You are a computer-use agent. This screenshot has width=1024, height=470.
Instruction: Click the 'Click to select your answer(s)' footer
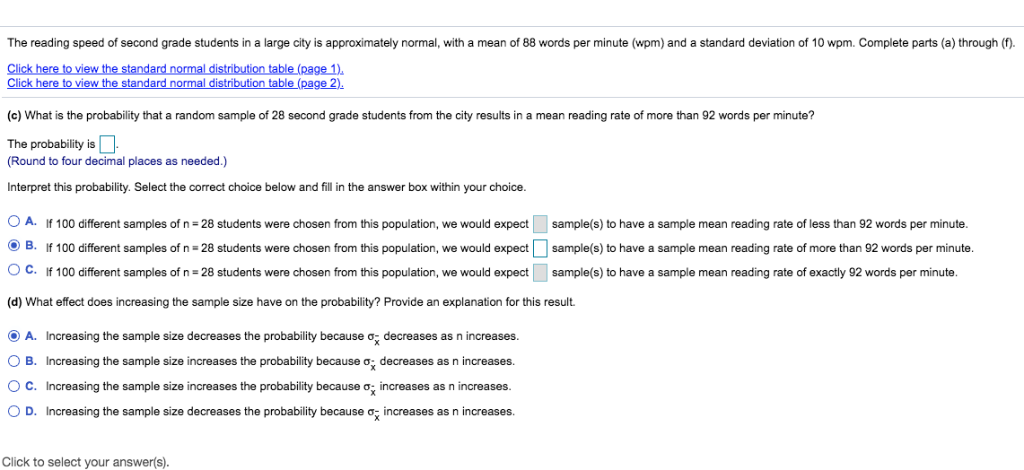[85, 462]
